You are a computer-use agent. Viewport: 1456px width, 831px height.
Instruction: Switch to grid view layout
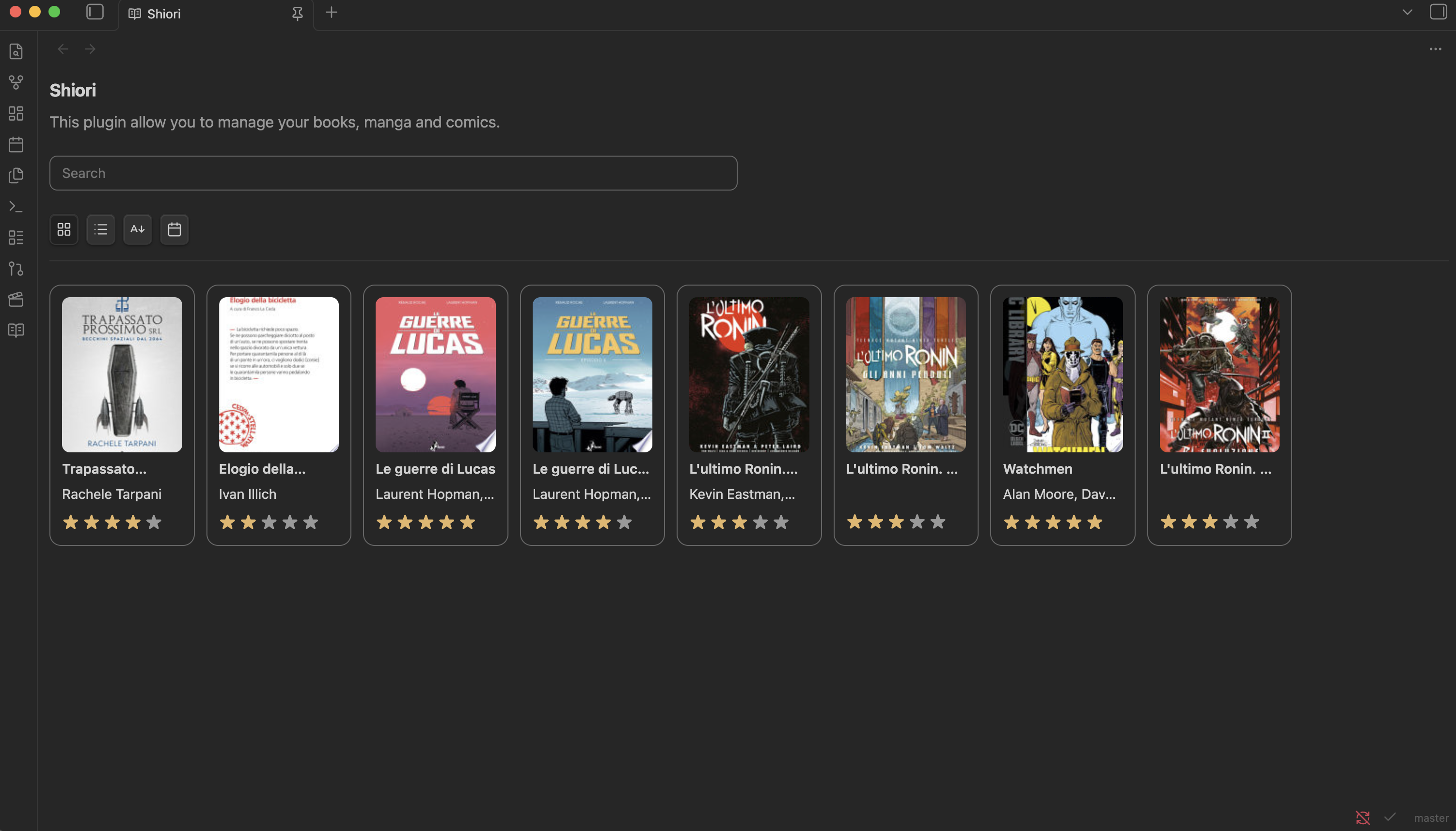(x=64, y=229)
